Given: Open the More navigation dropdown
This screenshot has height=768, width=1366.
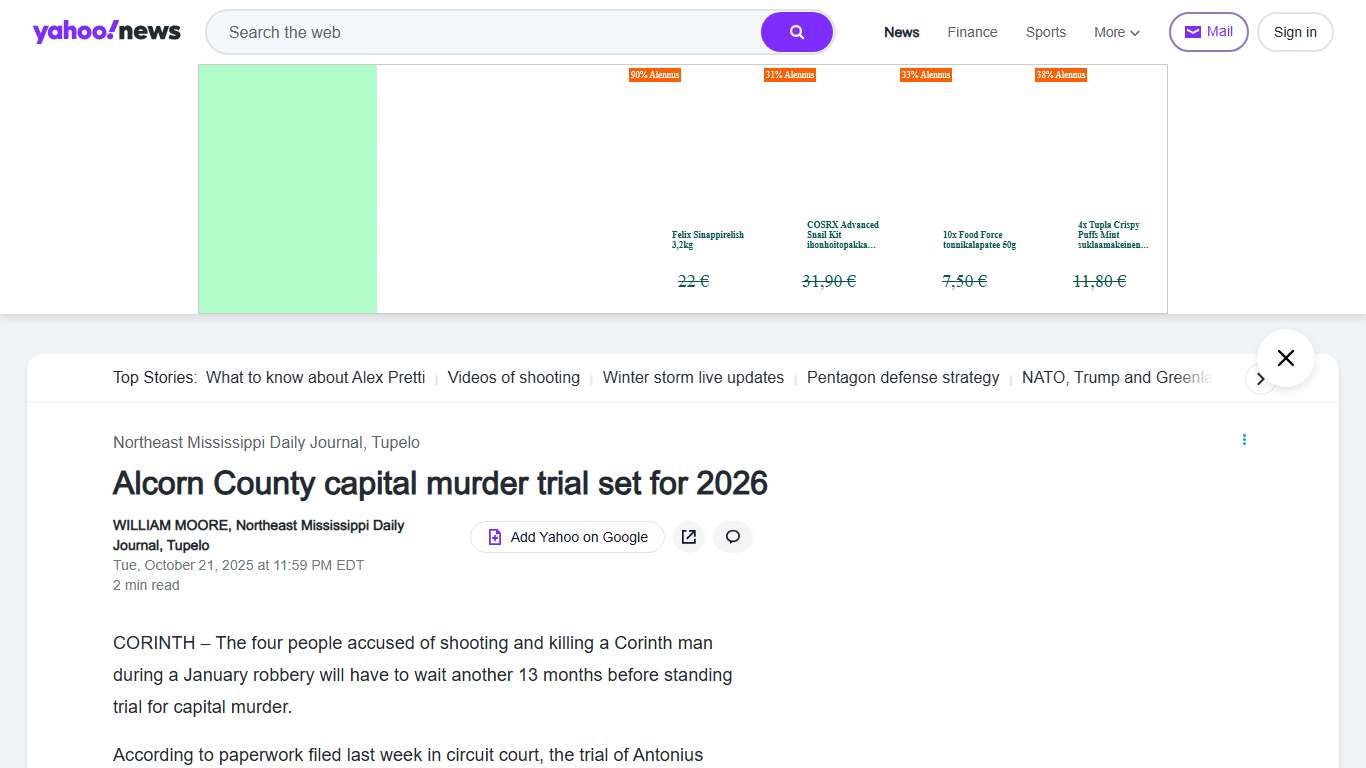Looking at the screenshot, I should [x=1116, y=32].
